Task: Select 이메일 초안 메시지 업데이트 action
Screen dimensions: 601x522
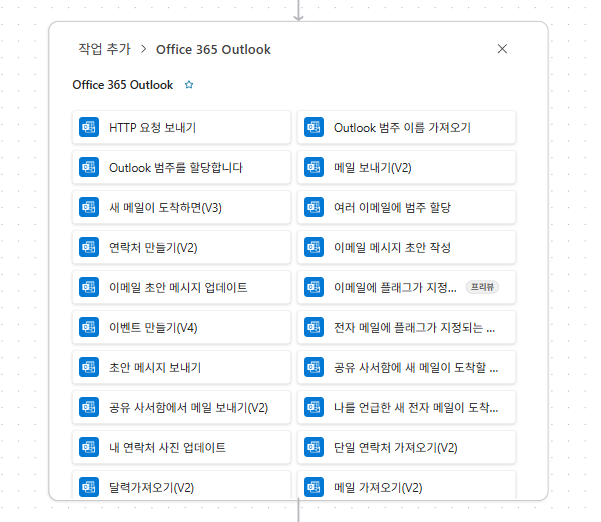Action: point(181,287)
